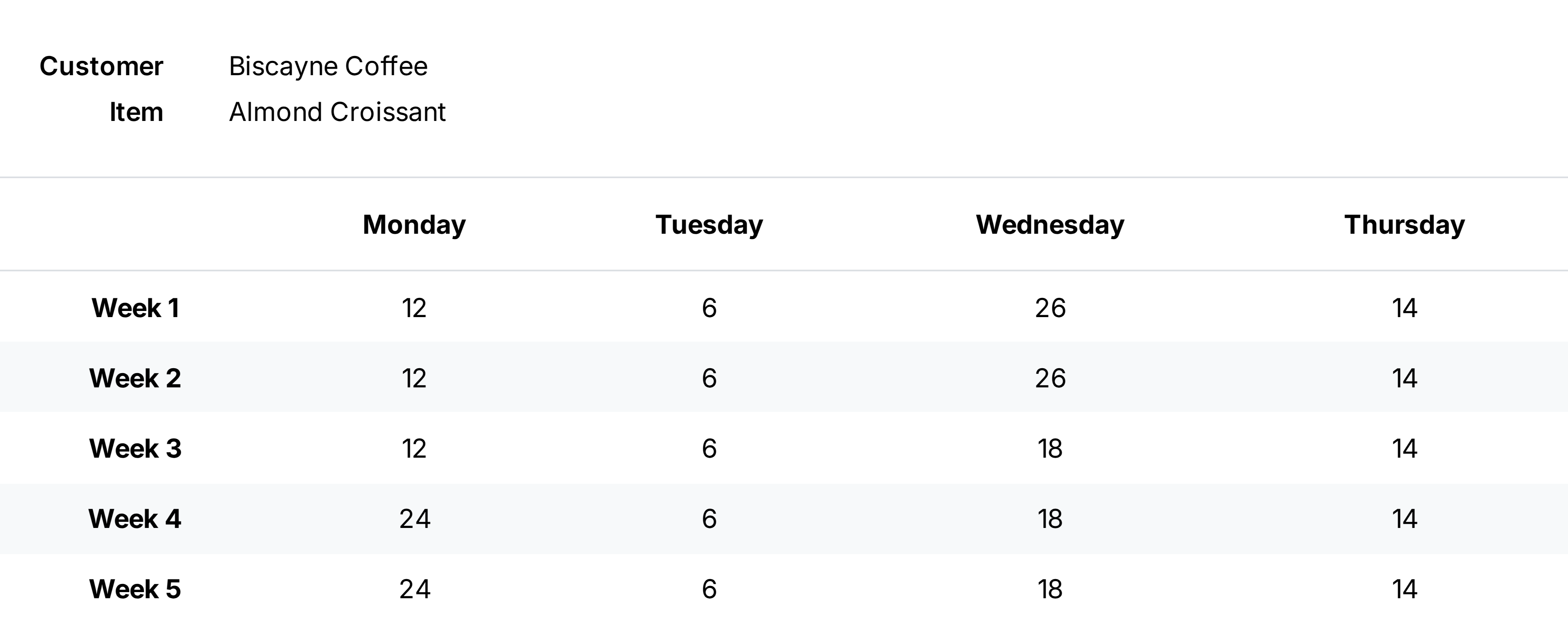The width and height of the screenshot is (1568, 644).
Task: Click the Customer field label
Action: [x=101, y=67]
